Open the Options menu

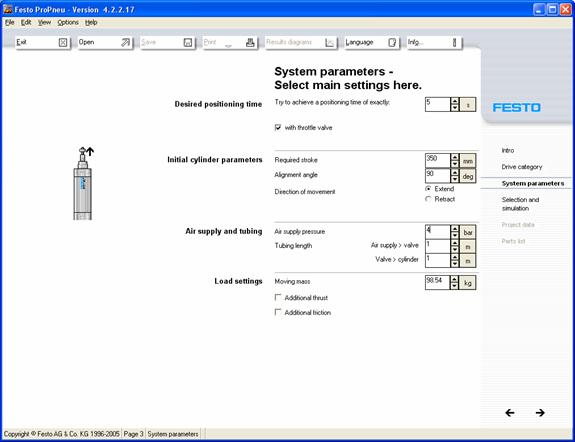coord(68,22)
